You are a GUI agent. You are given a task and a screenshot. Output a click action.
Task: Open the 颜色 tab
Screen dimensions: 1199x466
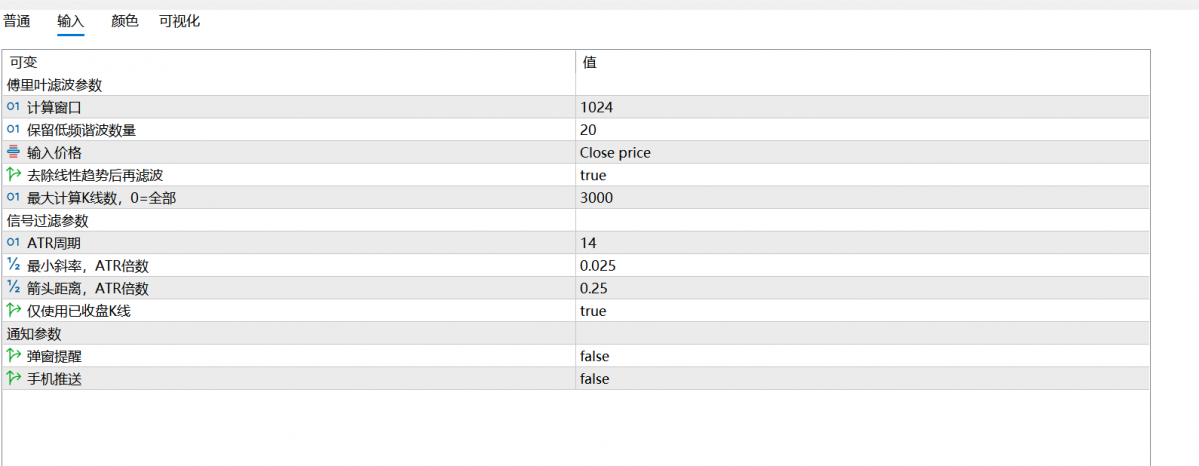pyautogui.click(x=125, y=21)
